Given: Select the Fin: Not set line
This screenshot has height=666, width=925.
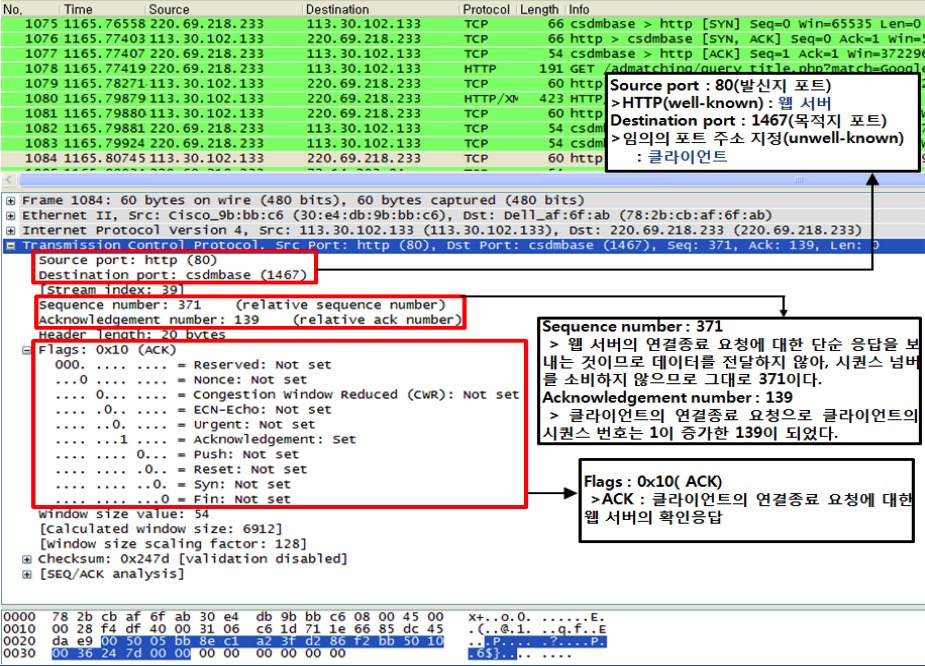Looking at the screenshot, I should click(x=173, y=500).
